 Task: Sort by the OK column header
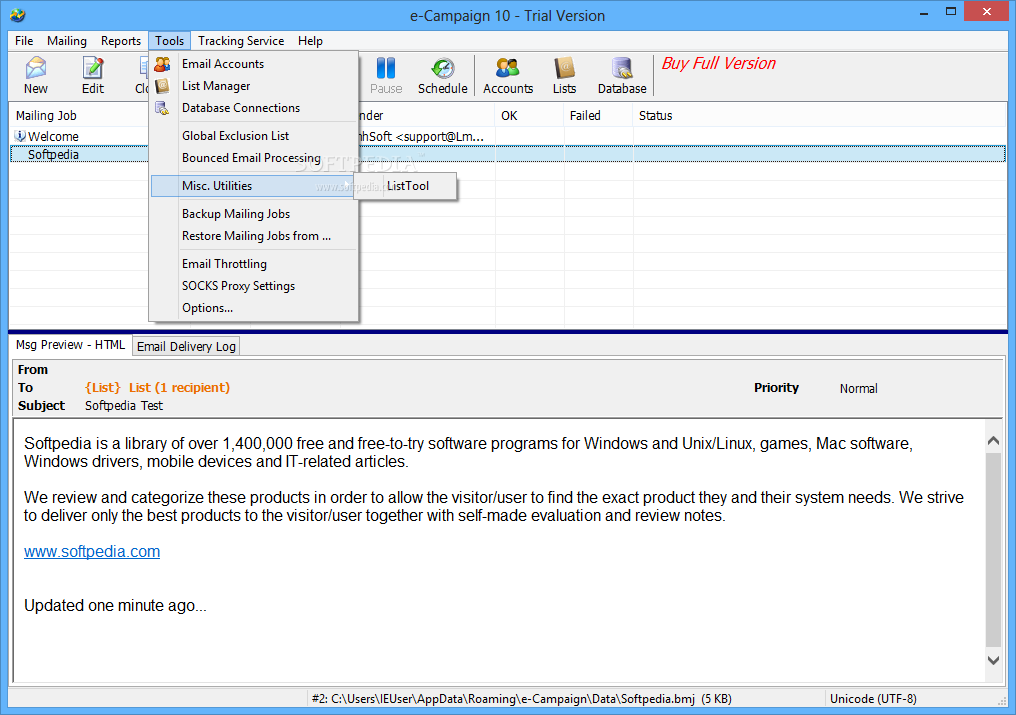(x=529, y=115)
